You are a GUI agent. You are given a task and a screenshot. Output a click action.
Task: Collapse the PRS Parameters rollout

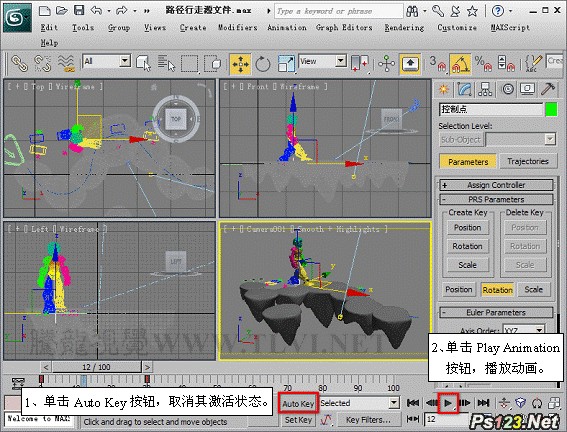pyautogui.click(x=496, y=200)
